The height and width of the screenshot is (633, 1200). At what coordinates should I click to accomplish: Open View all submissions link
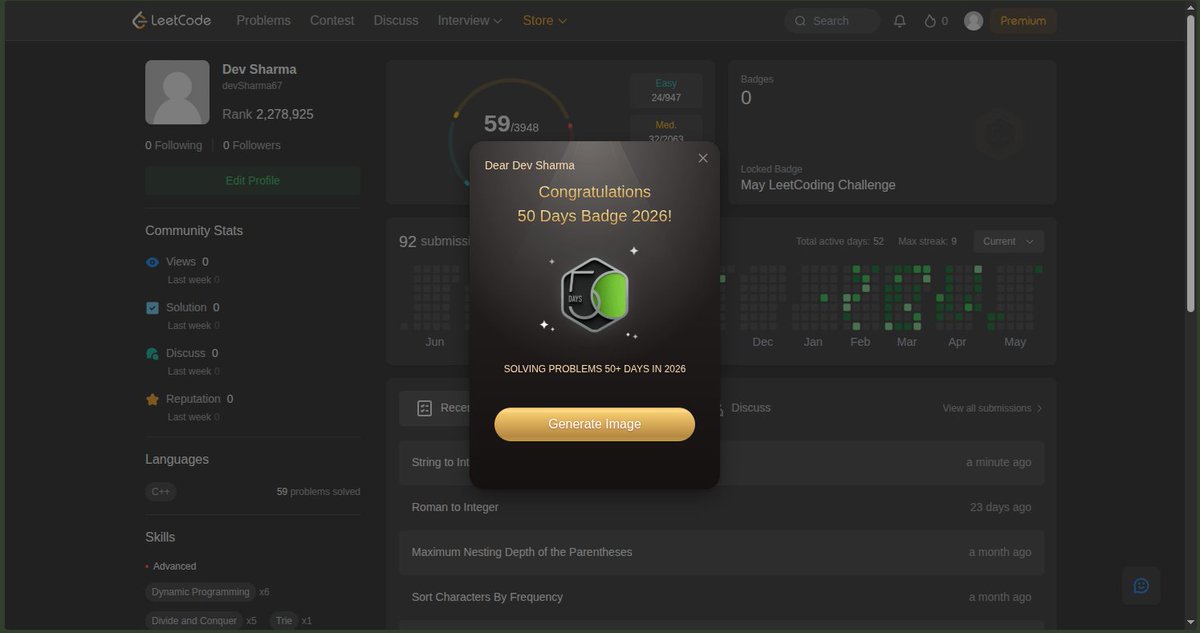(992, 408)
